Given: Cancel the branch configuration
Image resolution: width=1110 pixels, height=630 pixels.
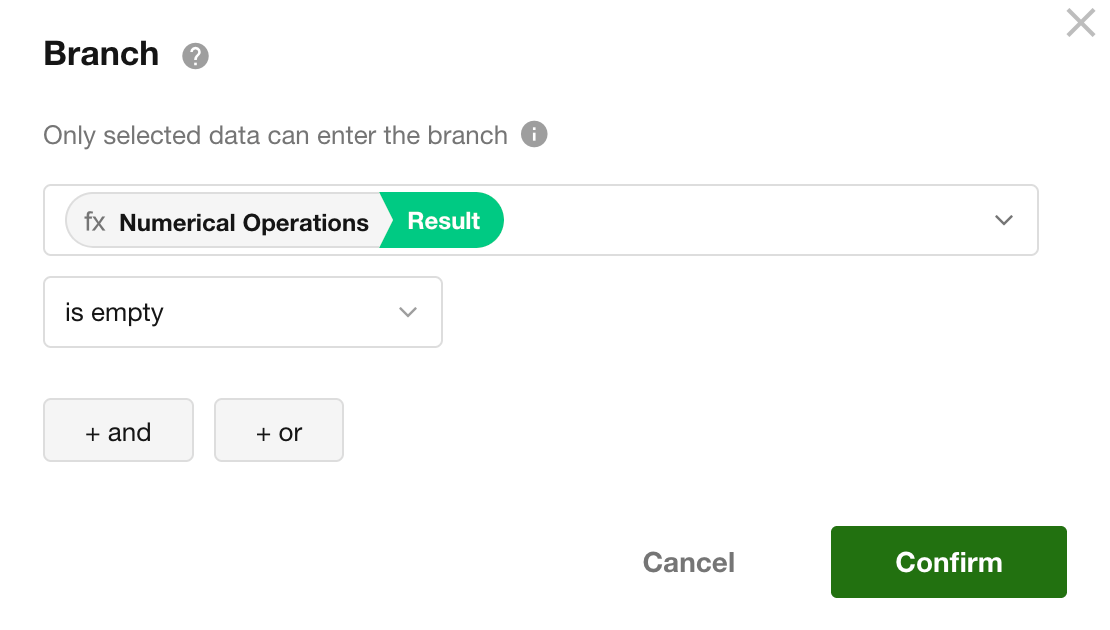Looking at the screenshot, I should [688, 562].
